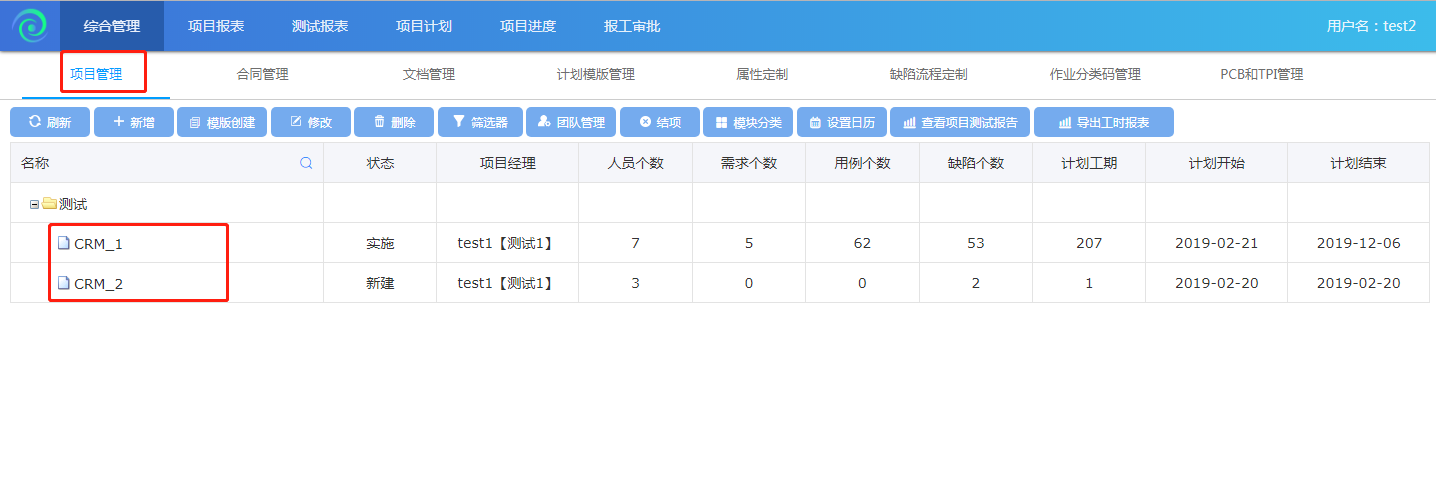
Task: Click 导出工时报表 export button
Action: point(1104,122)
